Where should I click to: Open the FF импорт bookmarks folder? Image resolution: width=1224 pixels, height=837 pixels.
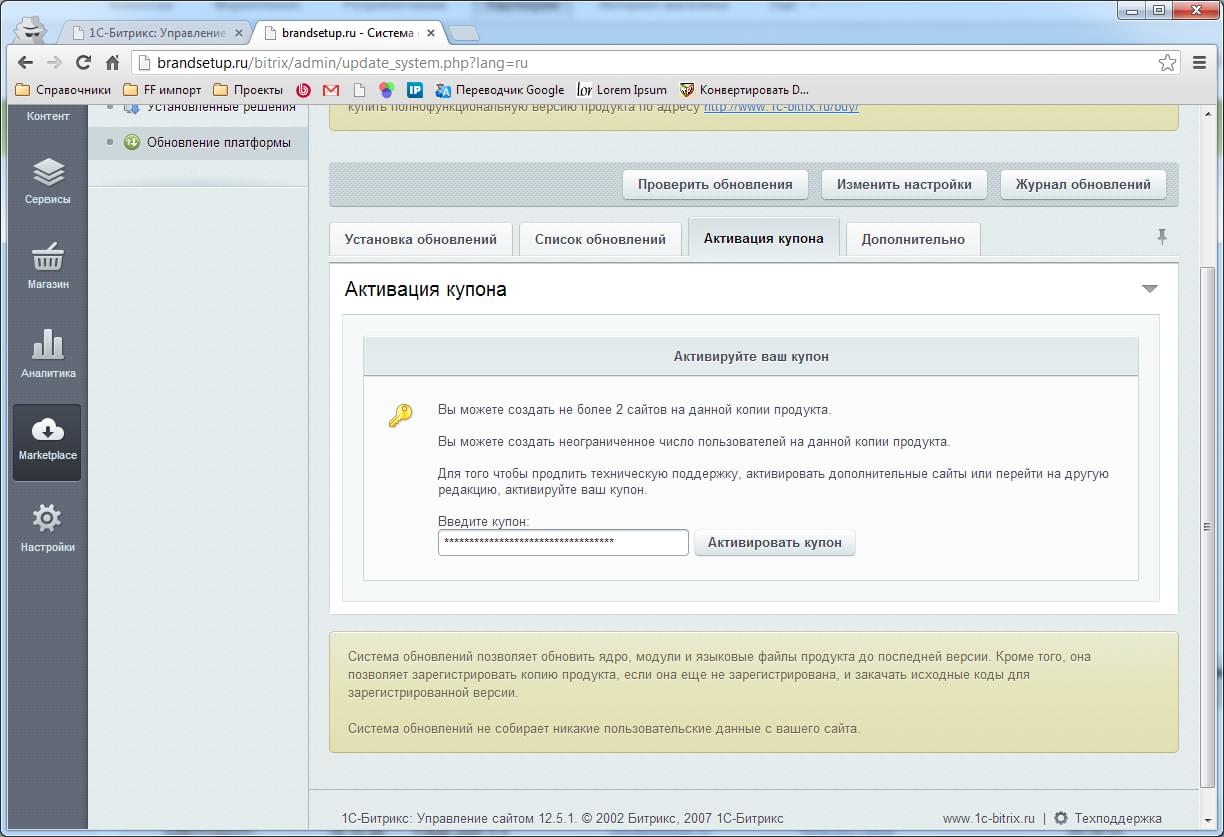pos(162,90)
